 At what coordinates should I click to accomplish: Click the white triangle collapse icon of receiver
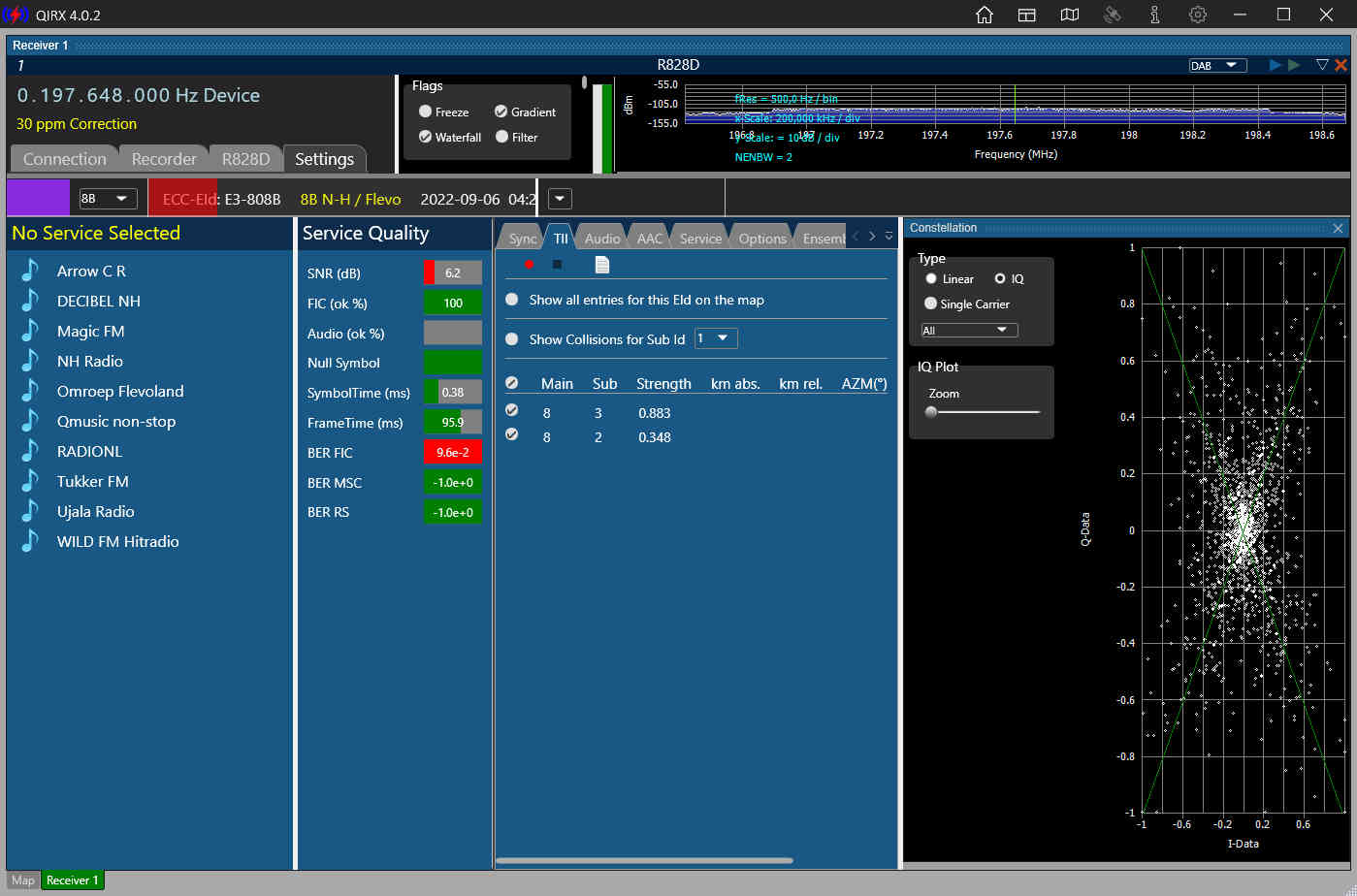[x=1321, y=65]
